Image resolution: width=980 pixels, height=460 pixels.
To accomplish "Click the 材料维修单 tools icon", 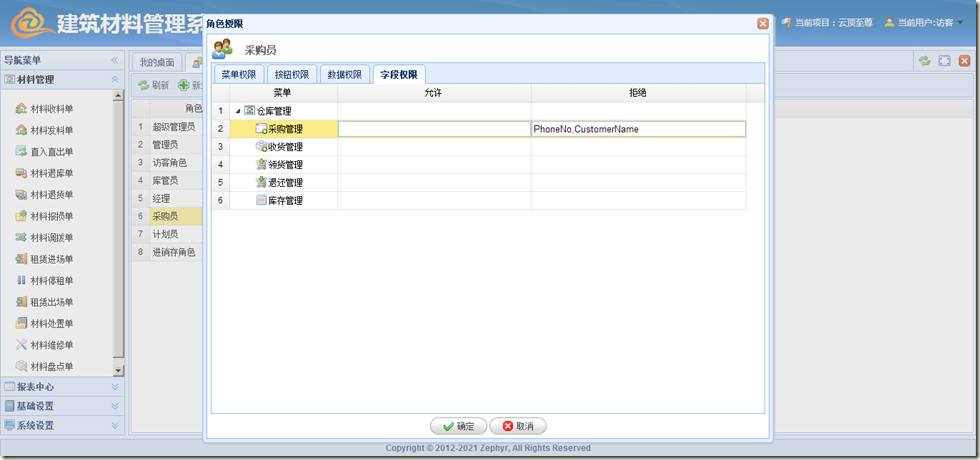I will pos(22,345).
